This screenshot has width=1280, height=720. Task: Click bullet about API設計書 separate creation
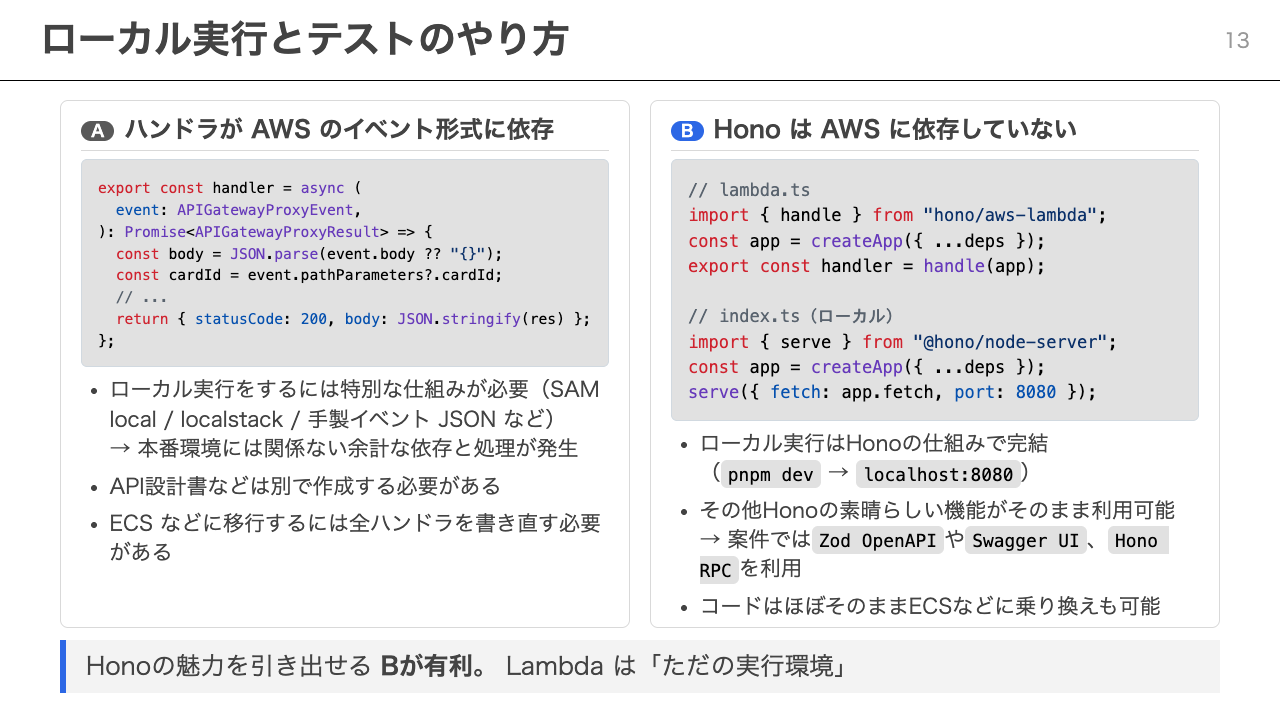tap(305, 486)
